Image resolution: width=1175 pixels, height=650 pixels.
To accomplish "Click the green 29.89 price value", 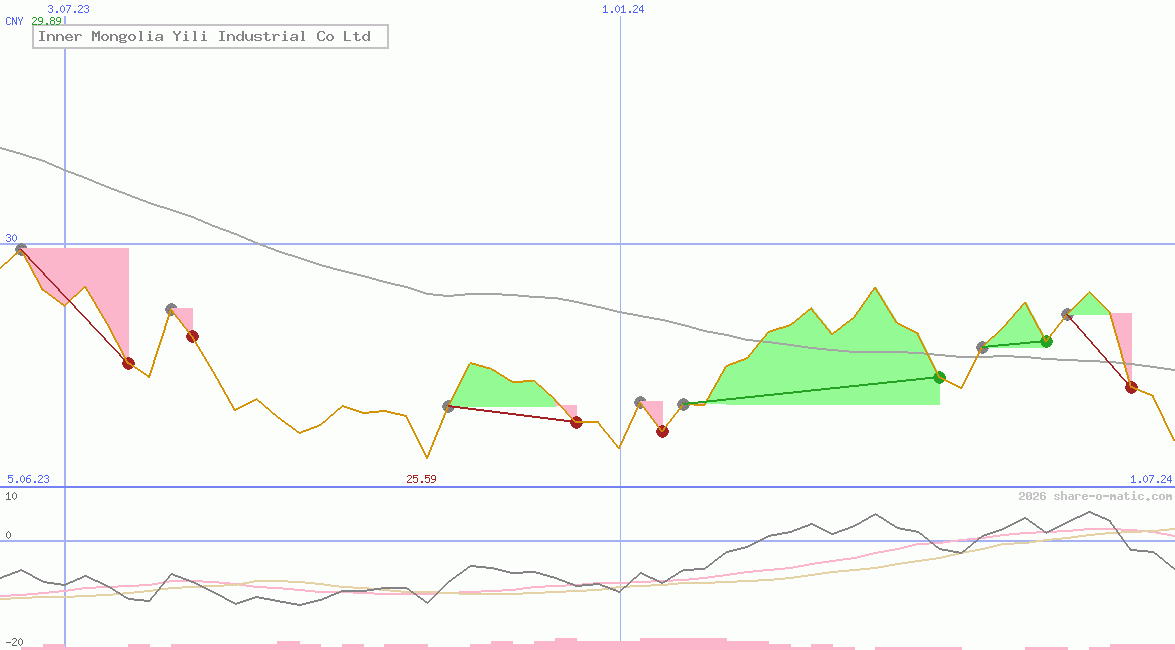I will pyautogui.click(x=46, y=21).
